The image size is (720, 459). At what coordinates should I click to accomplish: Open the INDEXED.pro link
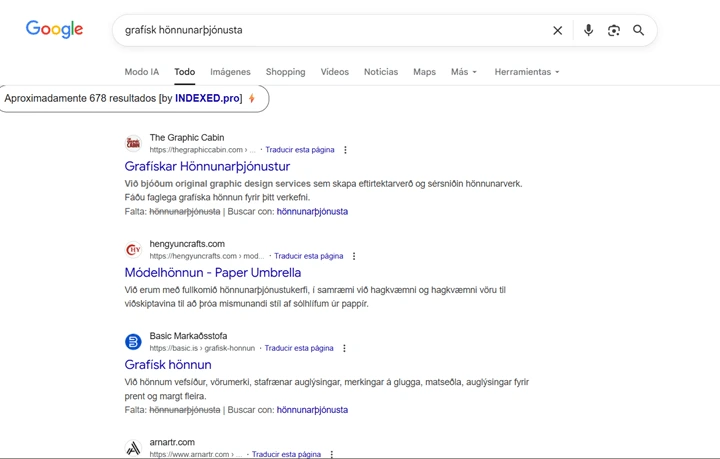[207, 98]
